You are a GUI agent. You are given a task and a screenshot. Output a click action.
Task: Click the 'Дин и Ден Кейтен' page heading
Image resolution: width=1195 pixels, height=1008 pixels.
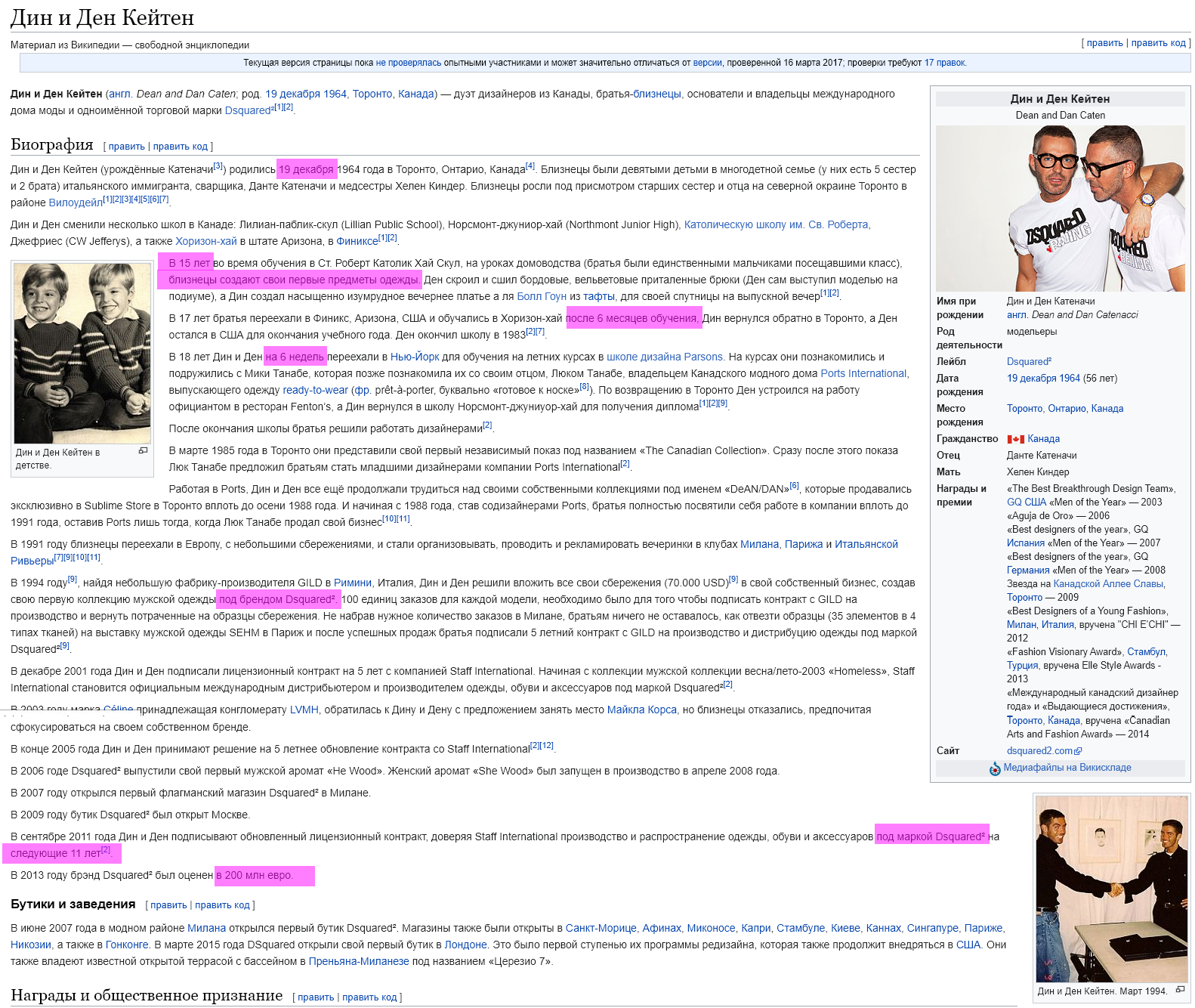(x=102, y=17)
